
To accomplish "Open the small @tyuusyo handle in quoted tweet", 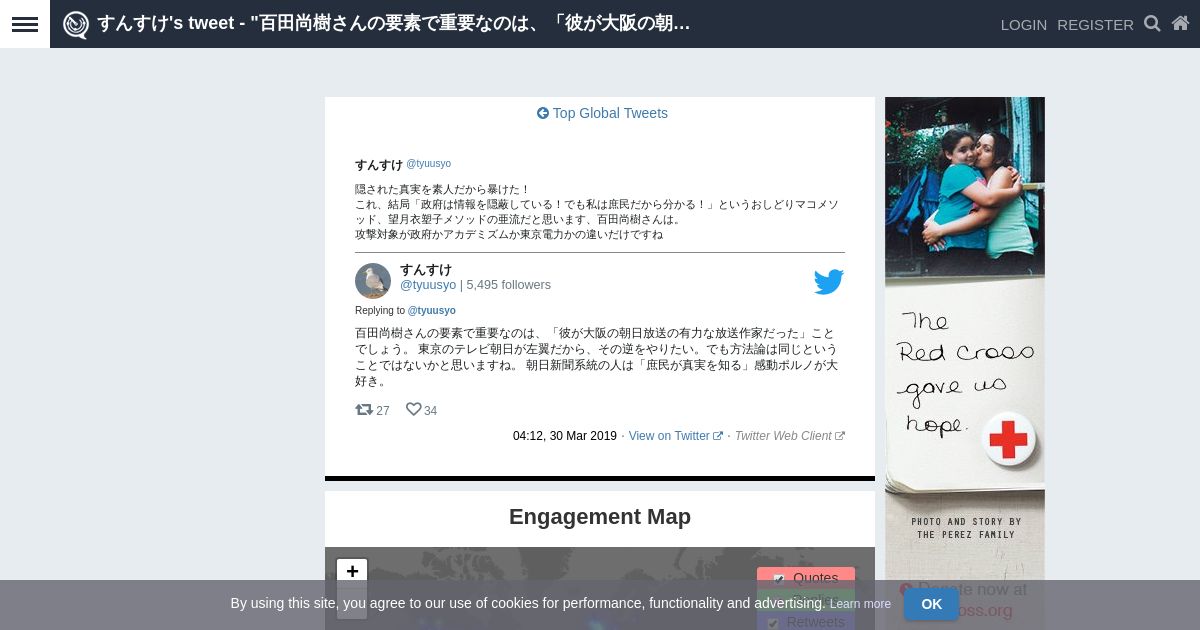I will [428, 164].
